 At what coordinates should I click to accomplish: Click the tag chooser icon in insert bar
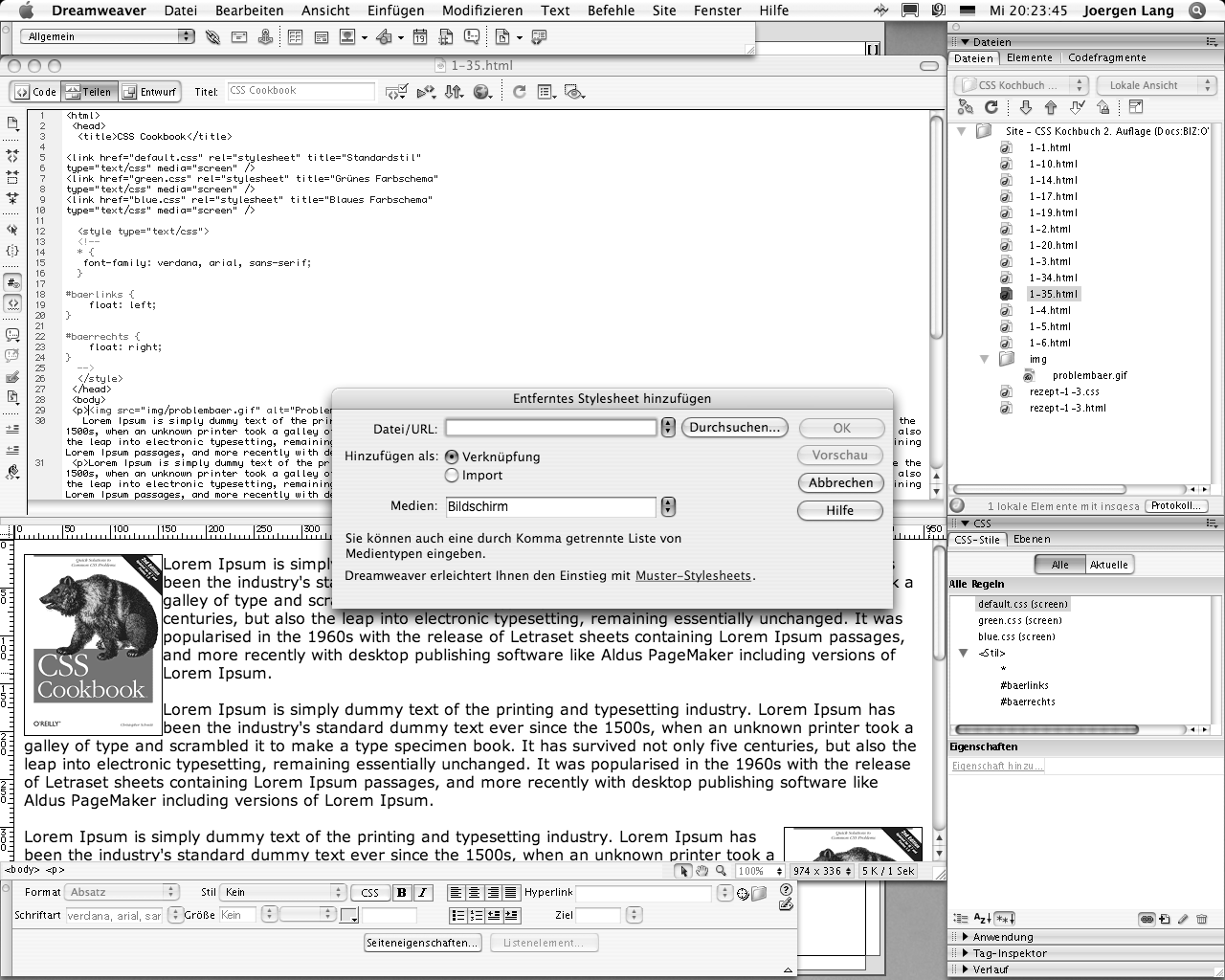point(539,37)
